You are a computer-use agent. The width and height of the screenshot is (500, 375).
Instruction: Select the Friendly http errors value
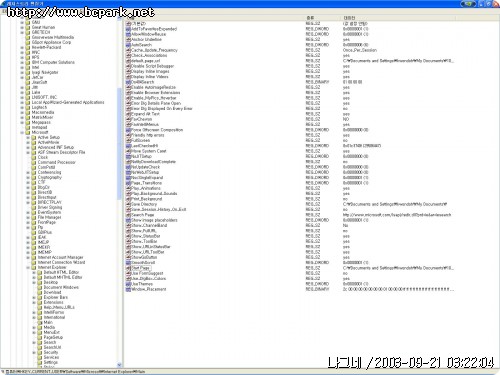pyautogui.click(x=148, y=135)
